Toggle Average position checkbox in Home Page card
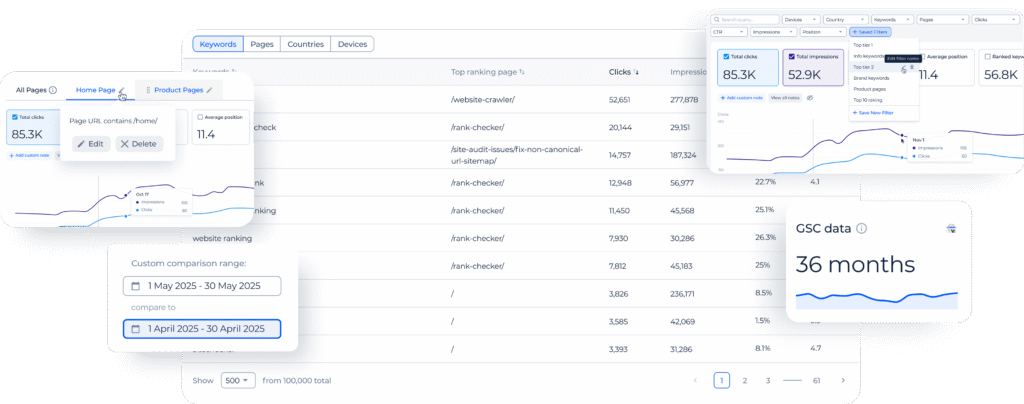The image size is (1024, 404). tap(200, 117)
